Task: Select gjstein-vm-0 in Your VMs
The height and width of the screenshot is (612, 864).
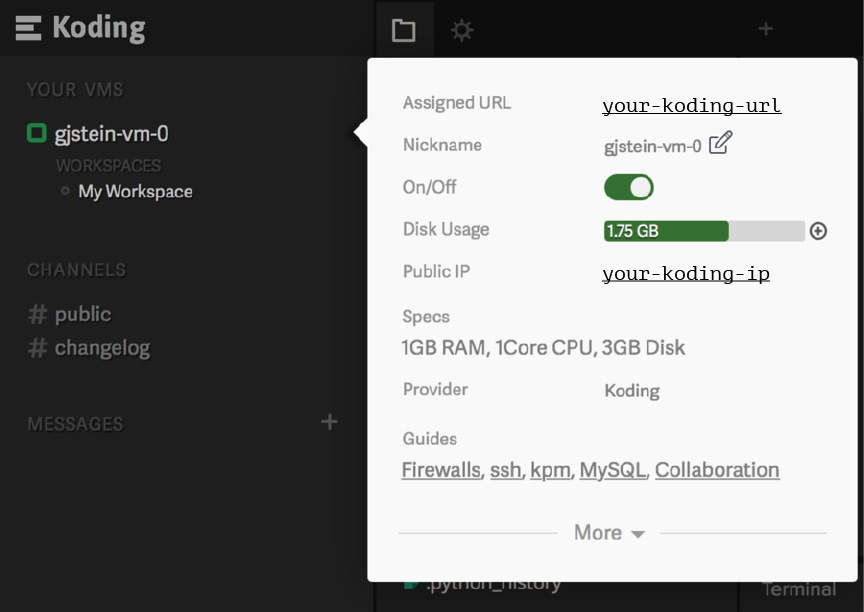Action: 111,134
